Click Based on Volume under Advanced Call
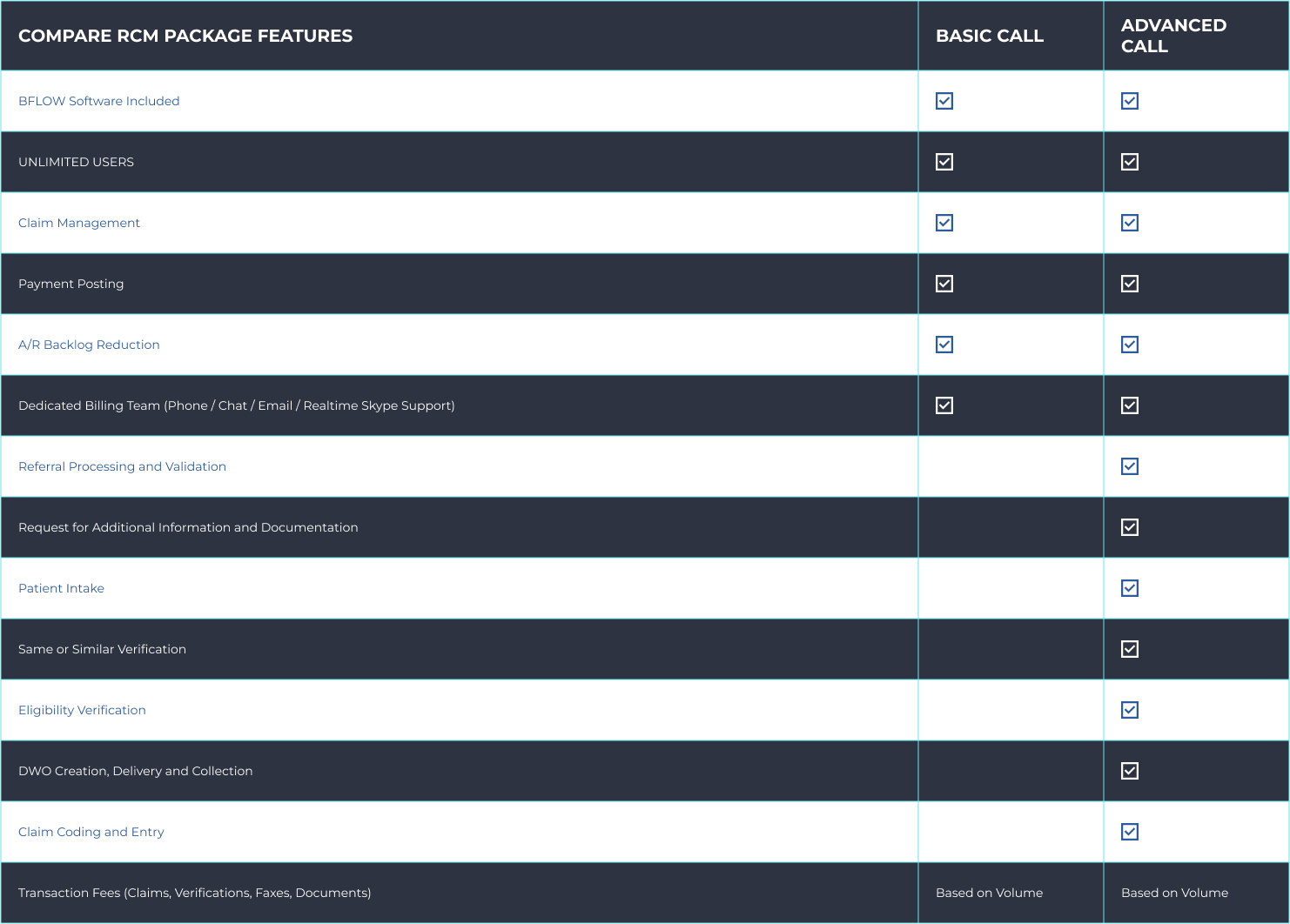 pos(1174,893)
